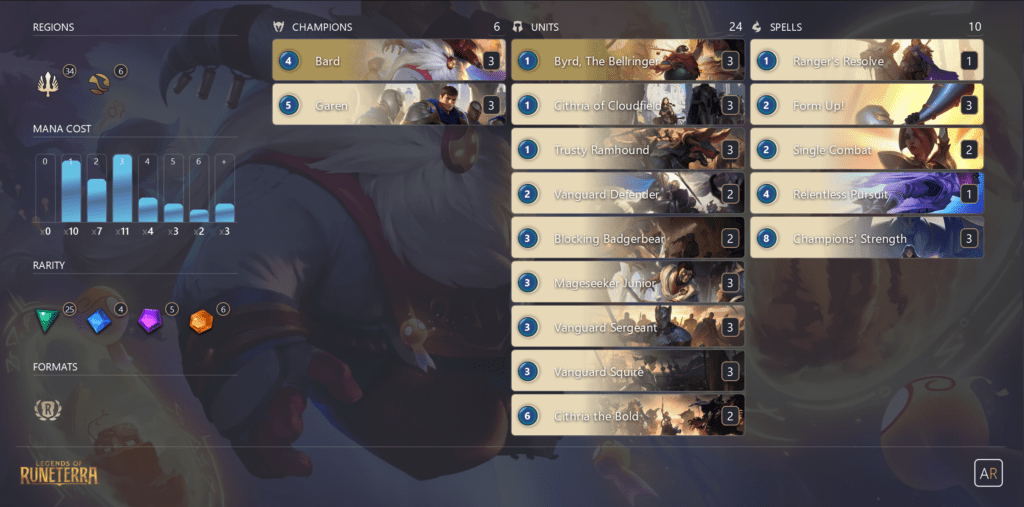1024x507 pixels.
Task: Open the Bard champion card
Action: 389,61
